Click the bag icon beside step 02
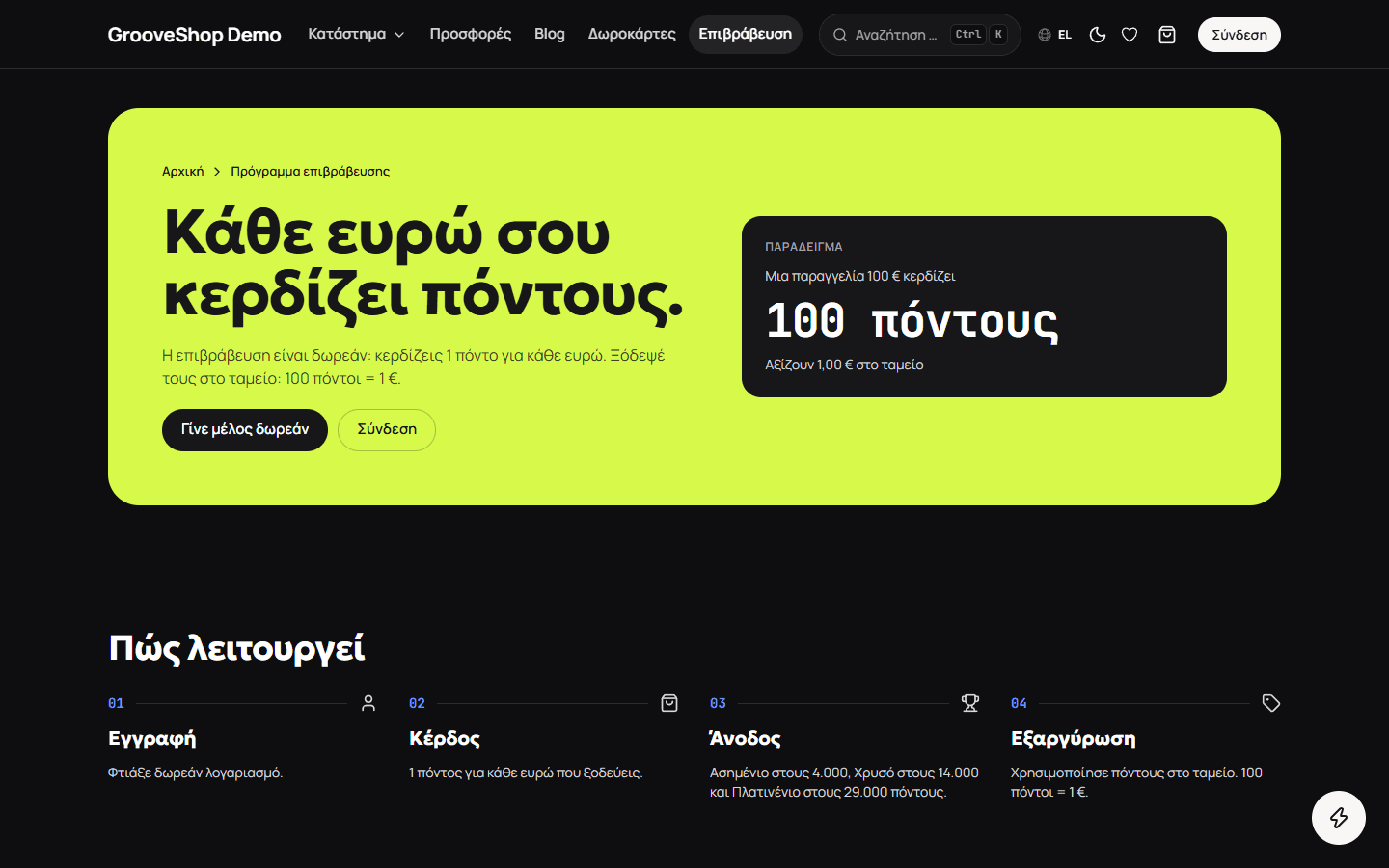 [x=669, y=703]
